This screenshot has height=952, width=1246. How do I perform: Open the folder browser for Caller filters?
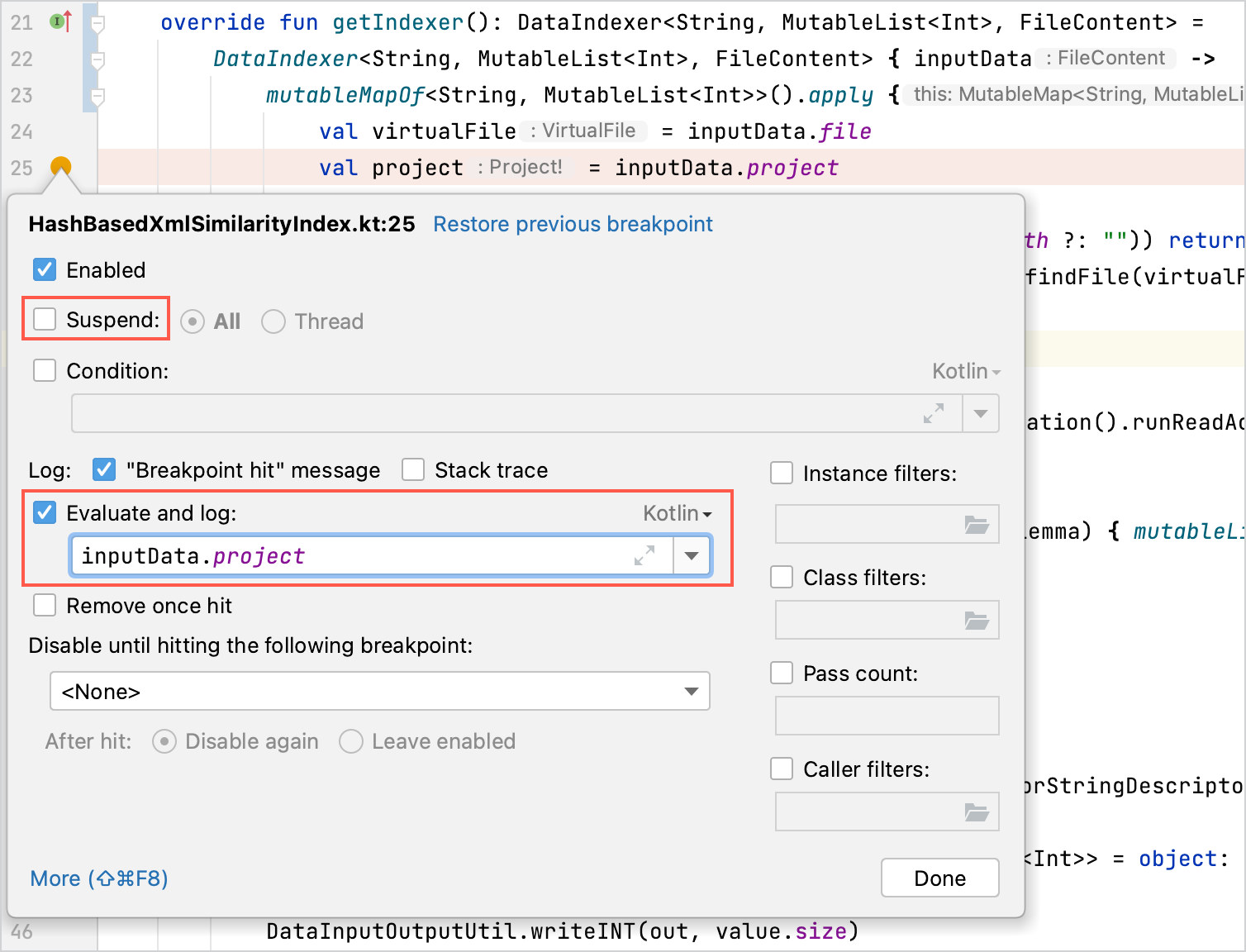pyautogui.click(x=977, y=811)
